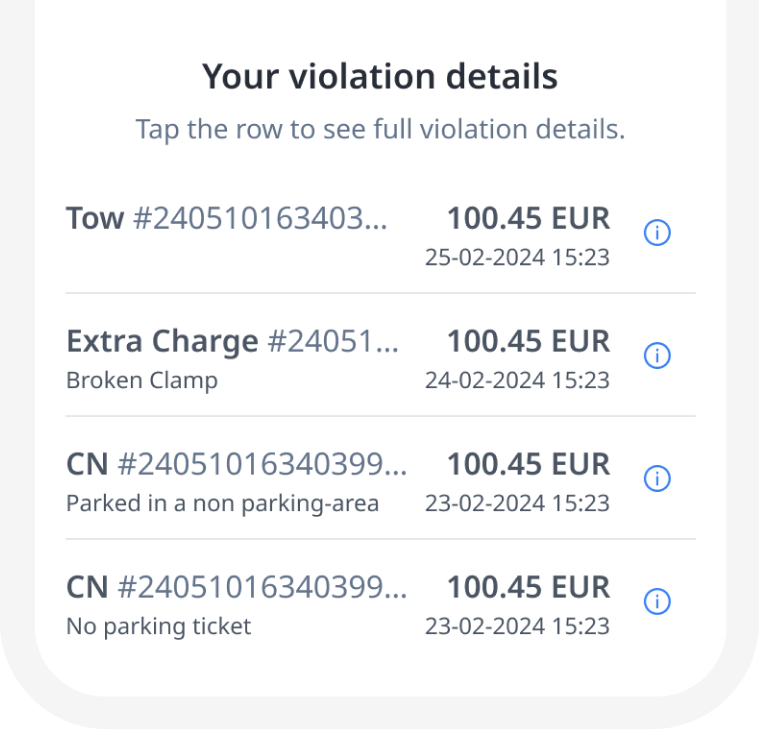Open info icon for Extra Charge row

click(x=657, y=355)
